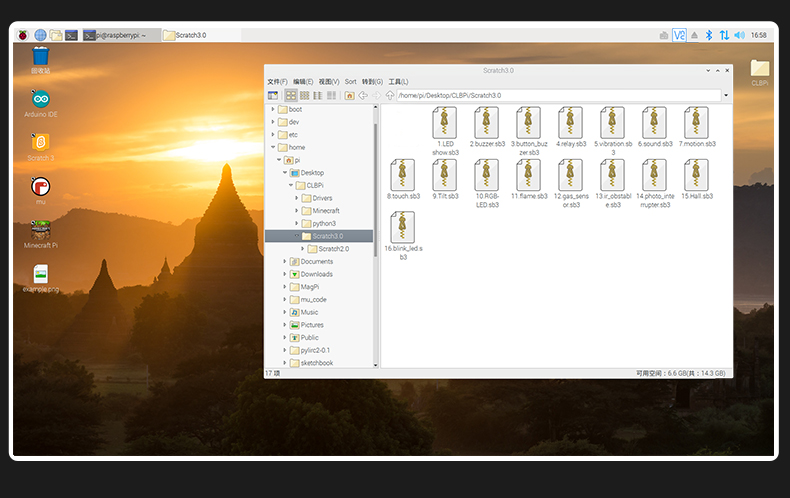Click the Back navigation arrow

point(363,96)
